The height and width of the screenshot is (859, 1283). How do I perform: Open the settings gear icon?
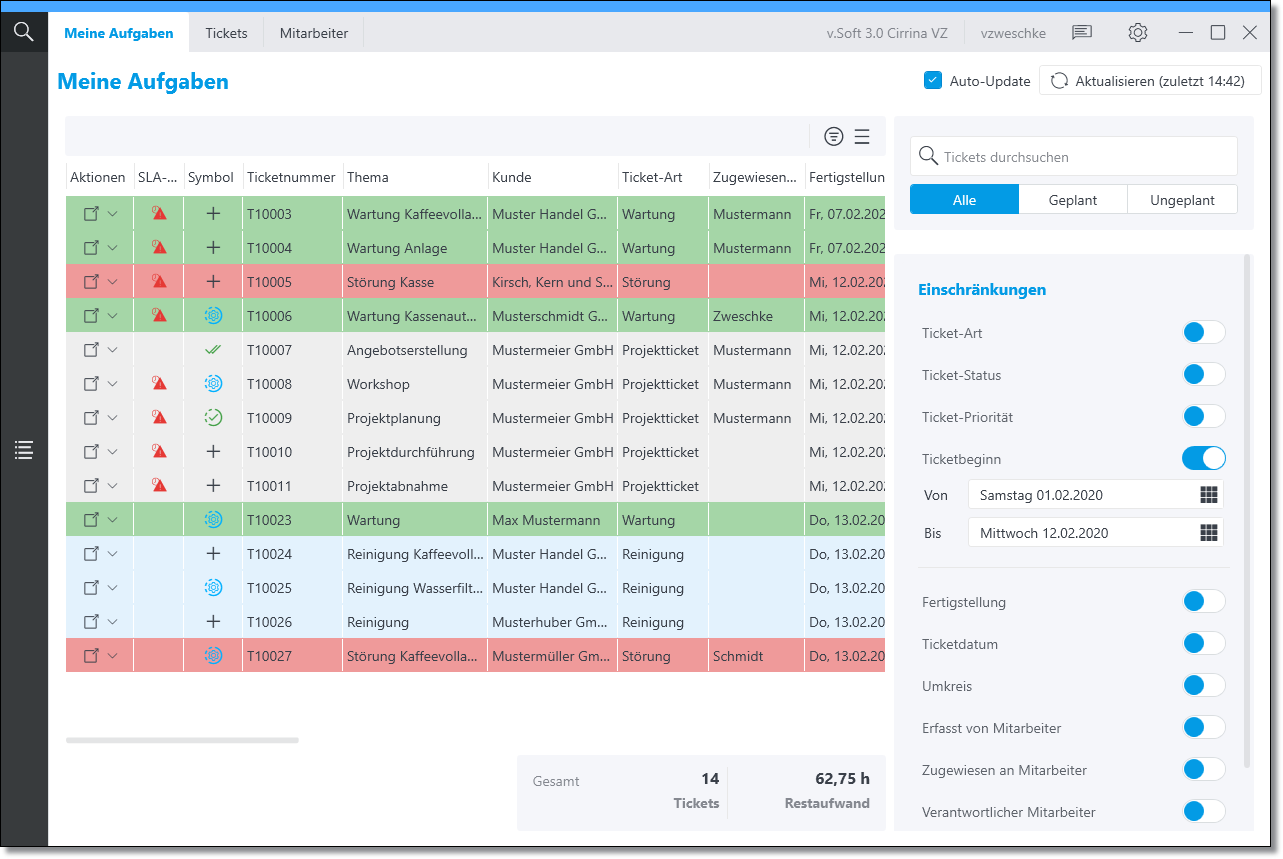click(x=1137, y=33)
